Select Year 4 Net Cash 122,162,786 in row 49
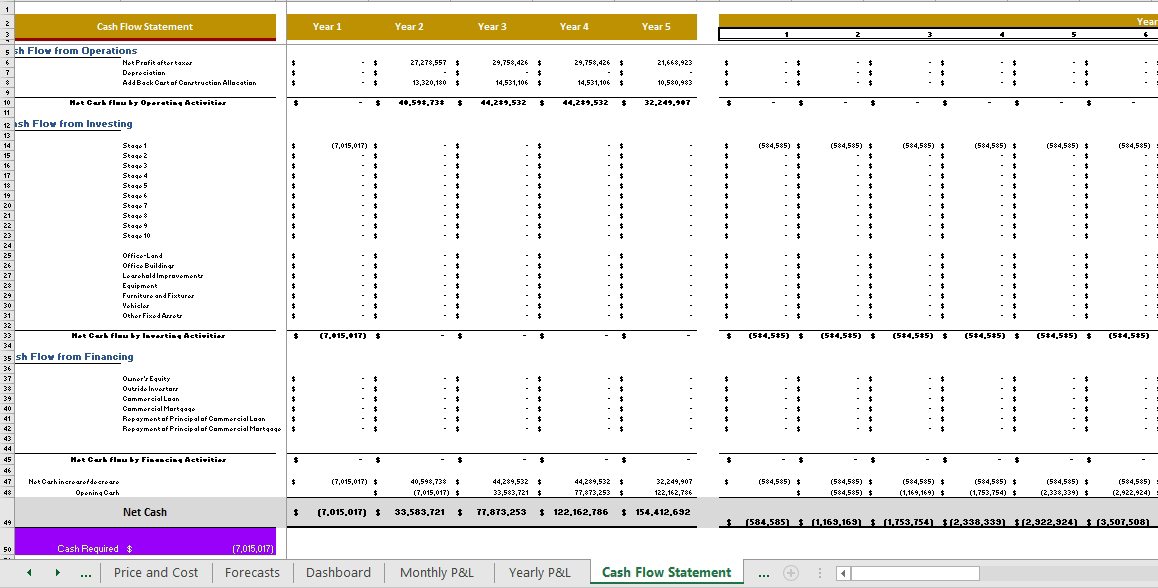The height and width of the screenshot is (588, 1158). coord(581,512)
